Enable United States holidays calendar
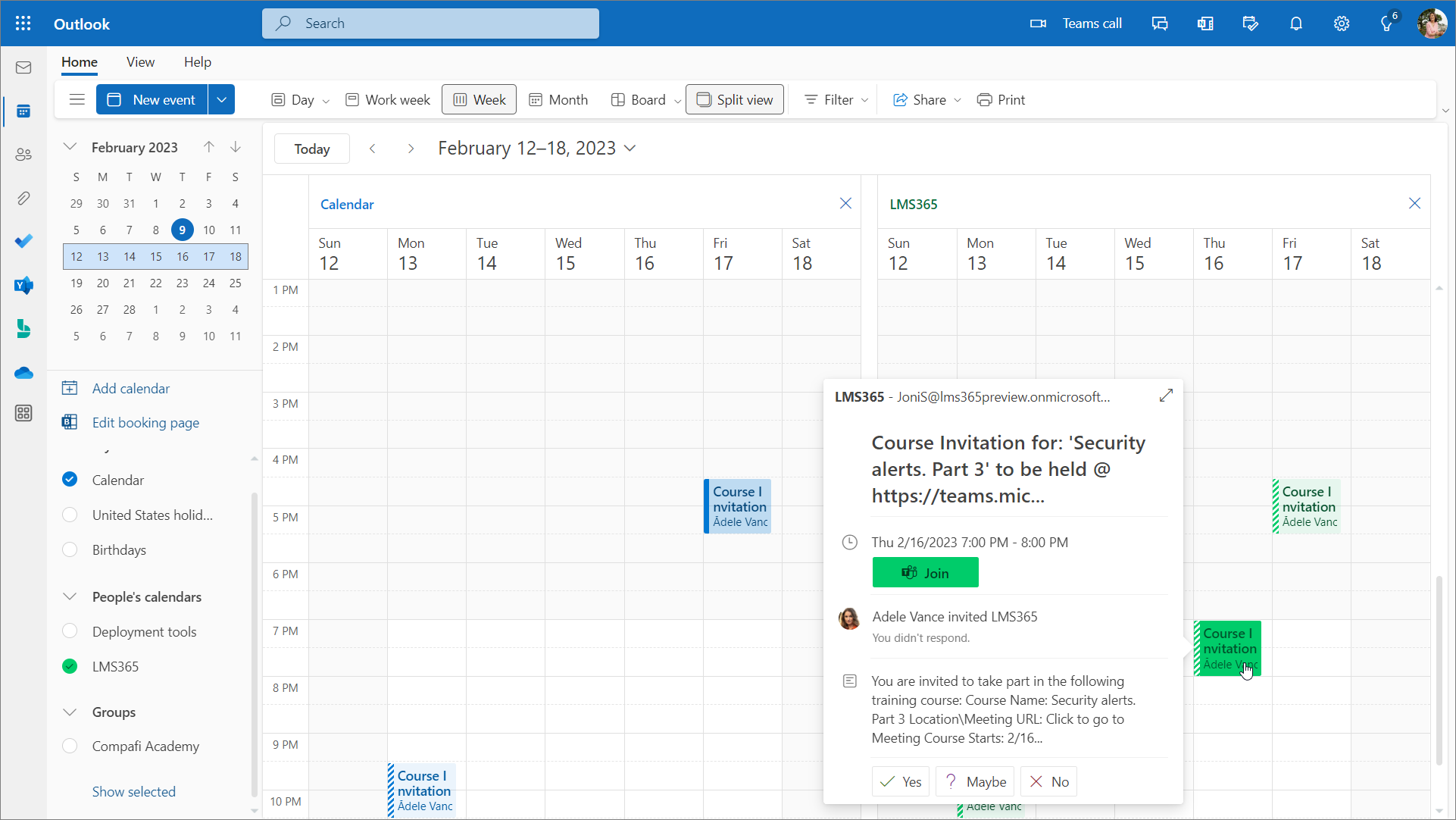The height and width of the screenshot is (820, 1456). pyautogui.click(x=70, y=515)
